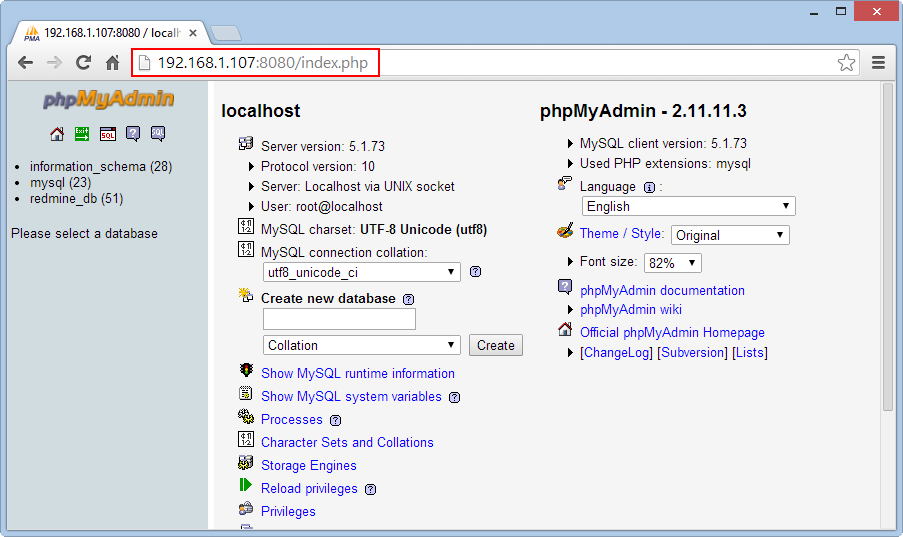Click help icon beside Processes
Image resolution: width=903 pixels, height=537 pixels.
tap(335, 420)
